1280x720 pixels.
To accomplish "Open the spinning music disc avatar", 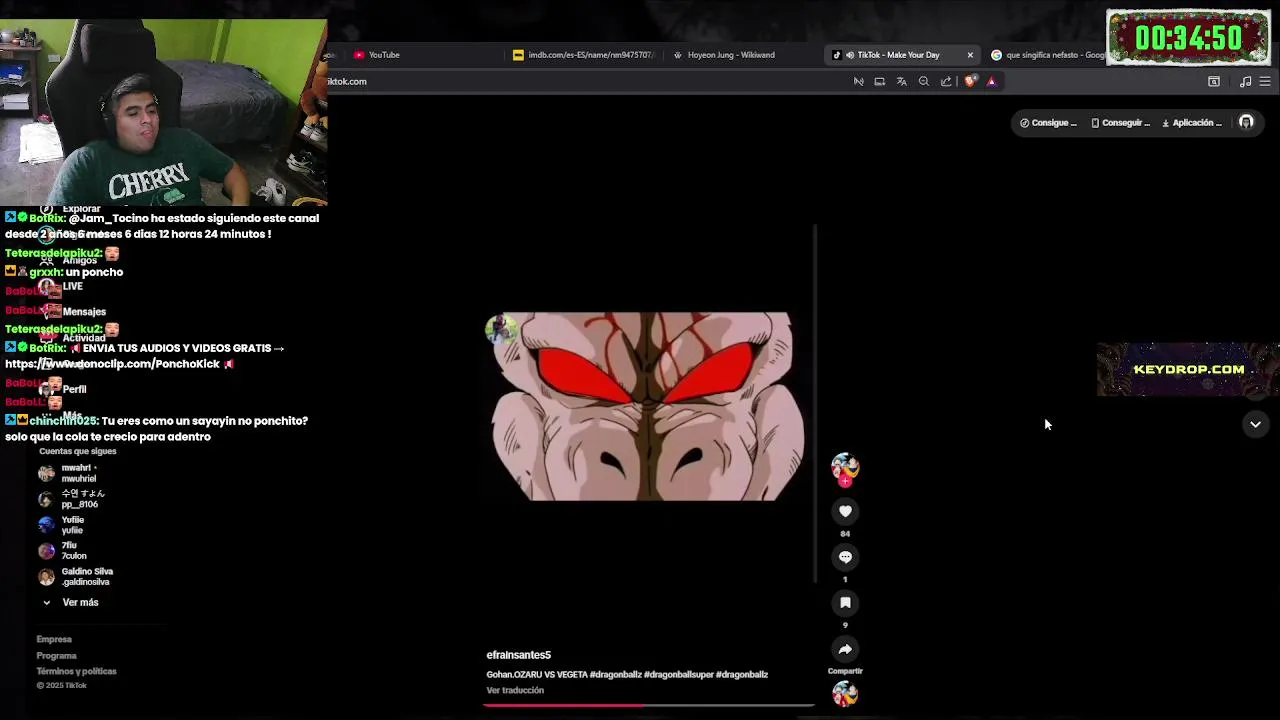I will [x=845, y=694].
